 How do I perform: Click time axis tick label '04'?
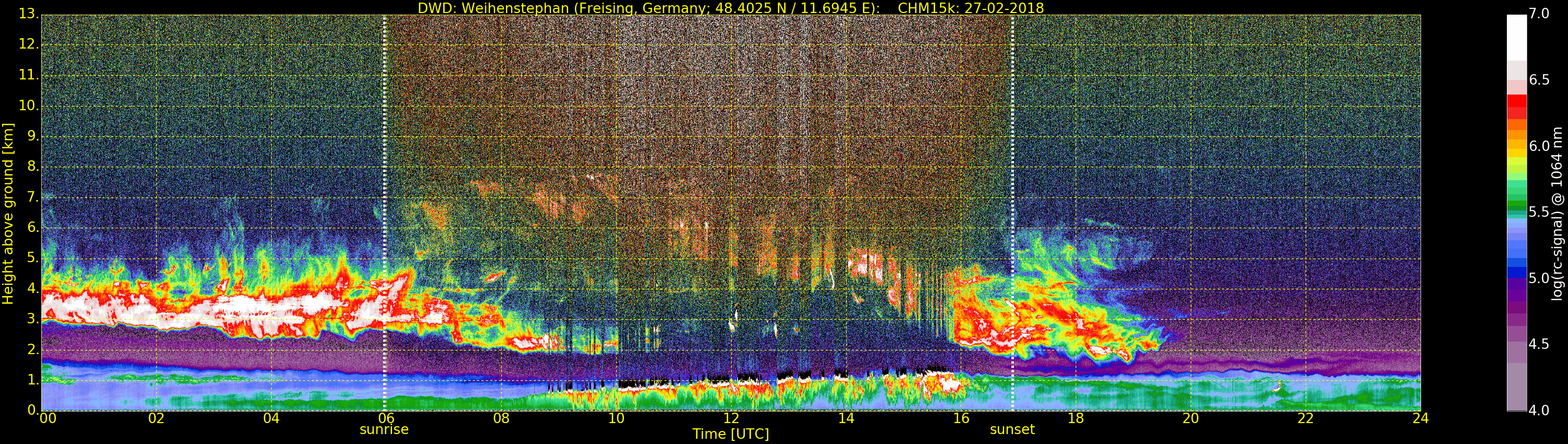tap(271, 418)
